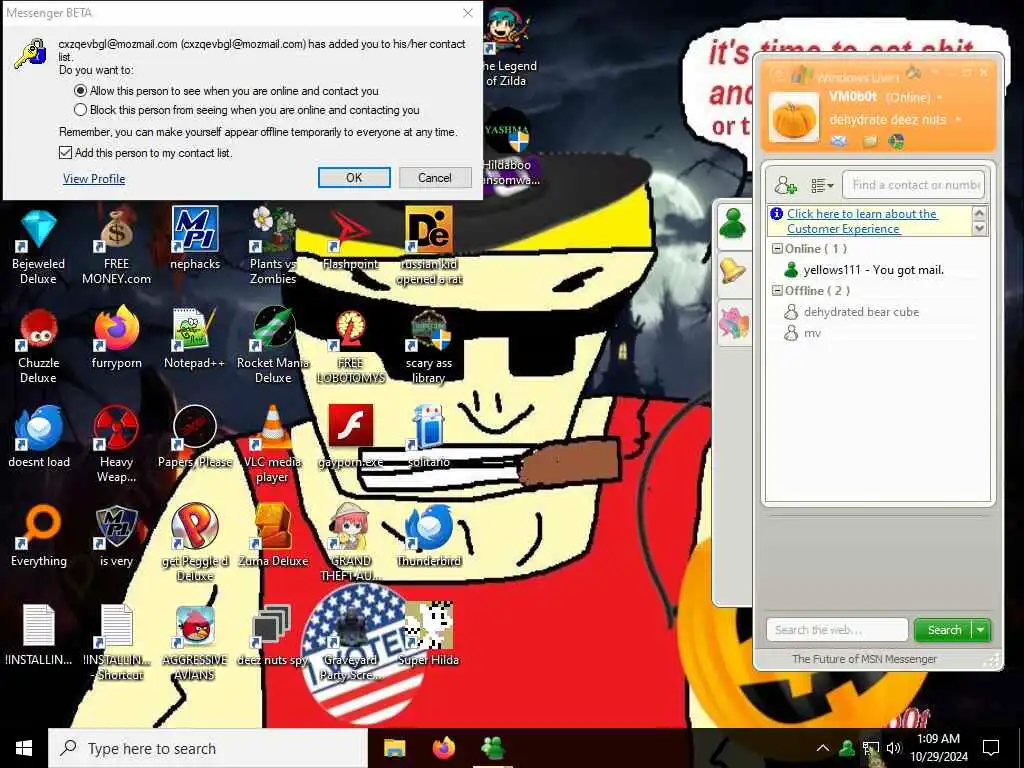The image size is (1024, 768).
Task: Focus the Search the web field
Action: (x=837, y=630)
